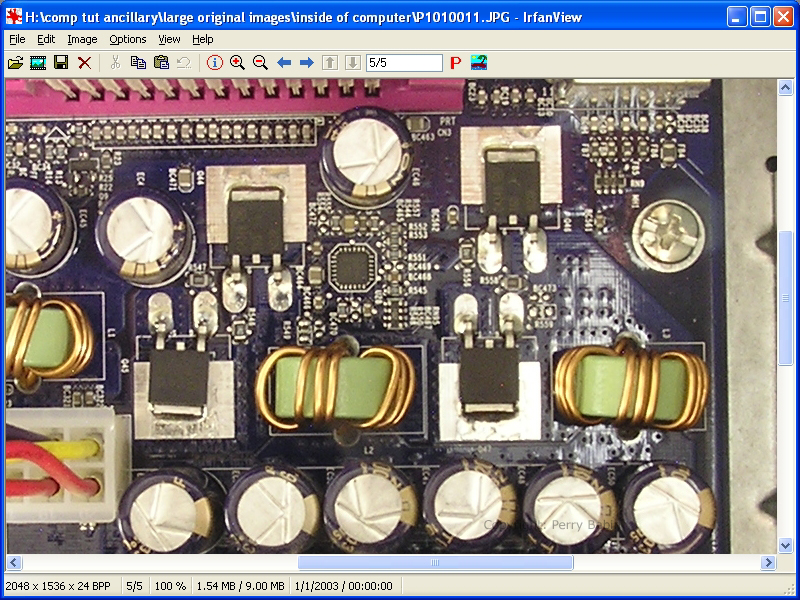This screenshot has height=600, width=800.
Task: Open the slideshow filmstrip icon
Action: 38,63
